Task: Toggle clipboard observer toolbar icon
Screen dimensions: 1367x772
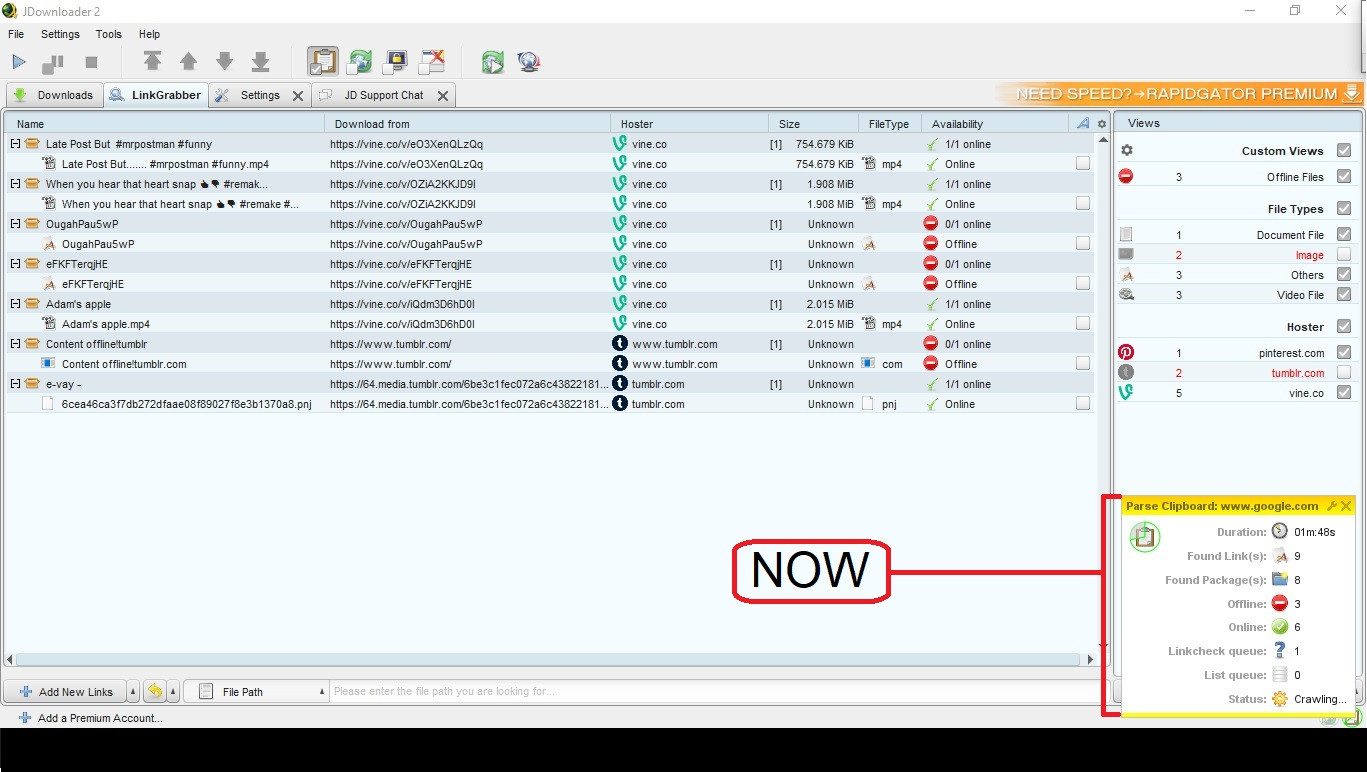Action: click(x=323, y=62)
